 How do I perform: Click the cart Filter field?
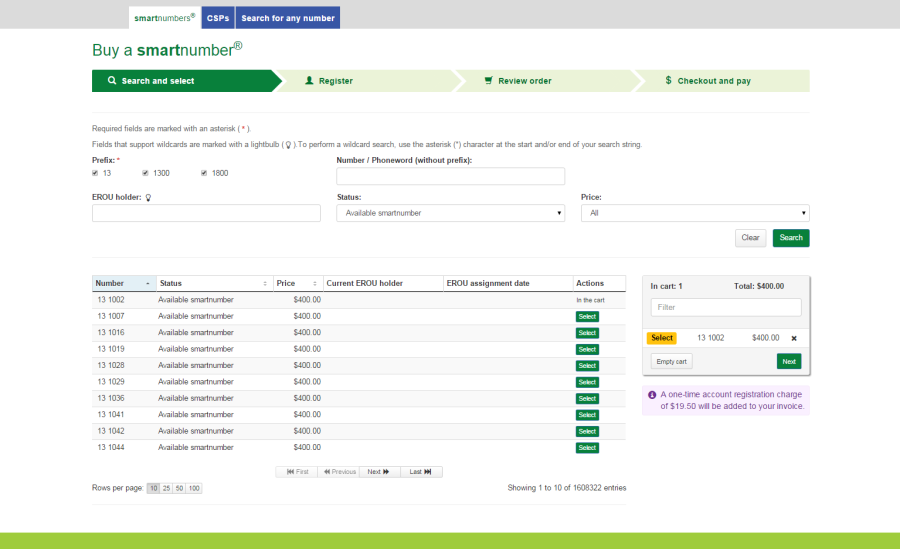tap(726, 307)
